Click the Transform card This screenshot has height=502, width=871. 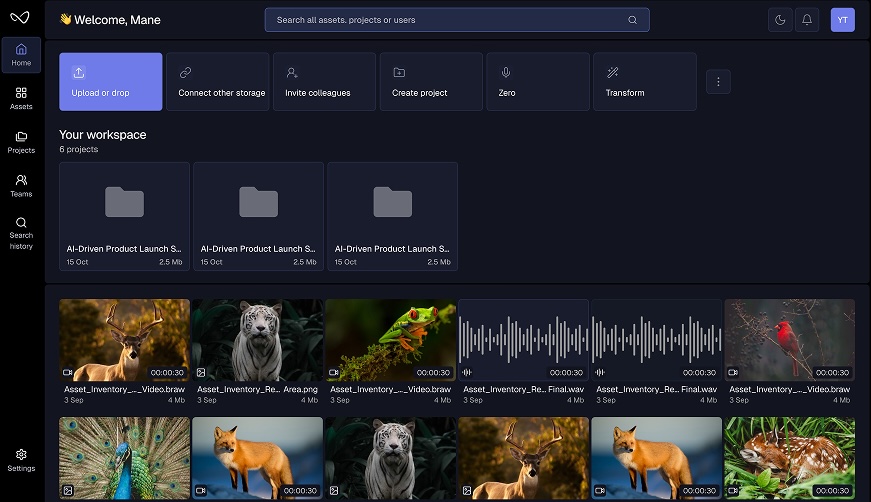pyautogui.click(x=644, y=82)
